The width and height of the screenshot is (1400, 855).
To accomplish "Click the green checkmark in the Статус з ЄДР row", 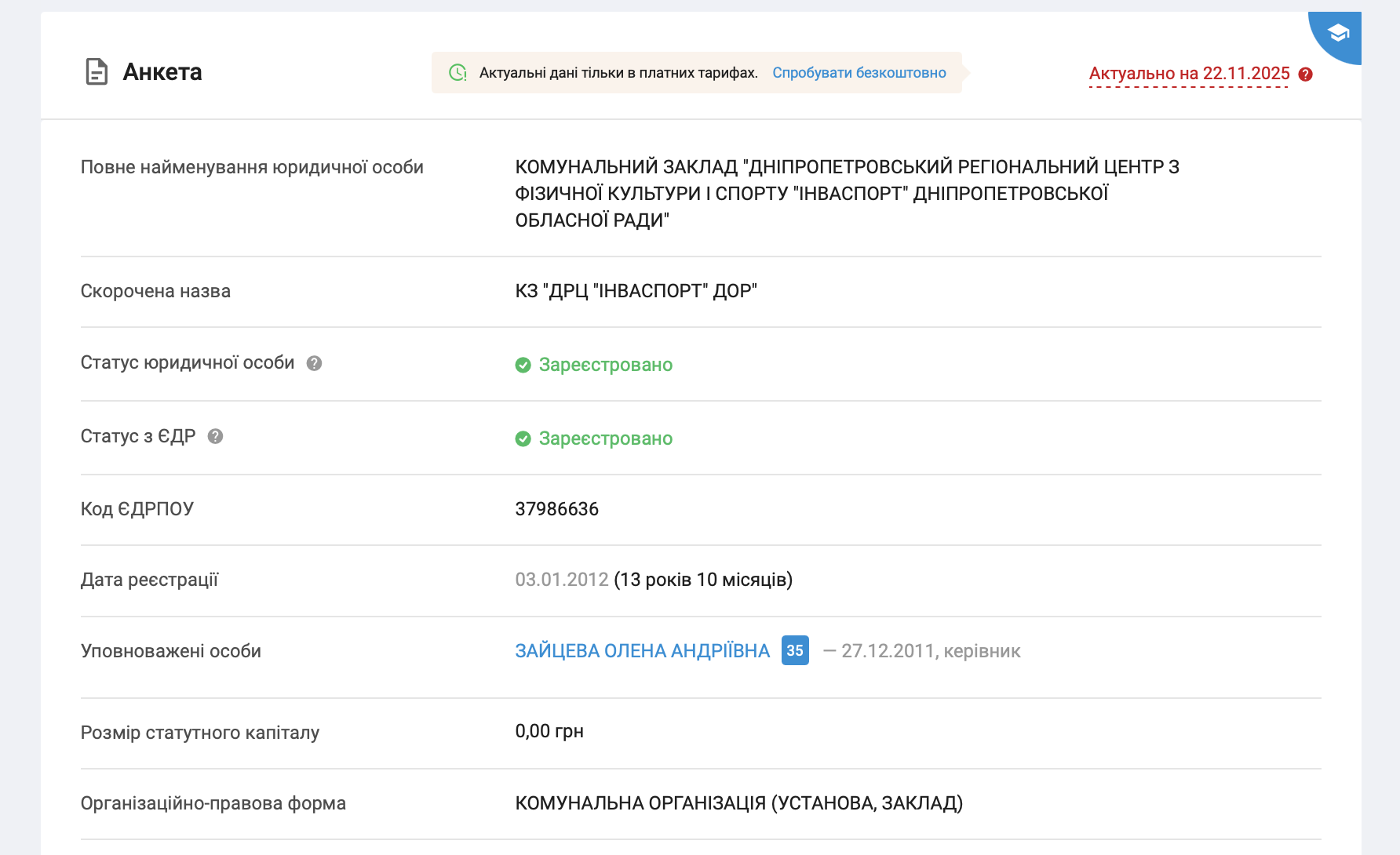I will [x=523, y=438].
